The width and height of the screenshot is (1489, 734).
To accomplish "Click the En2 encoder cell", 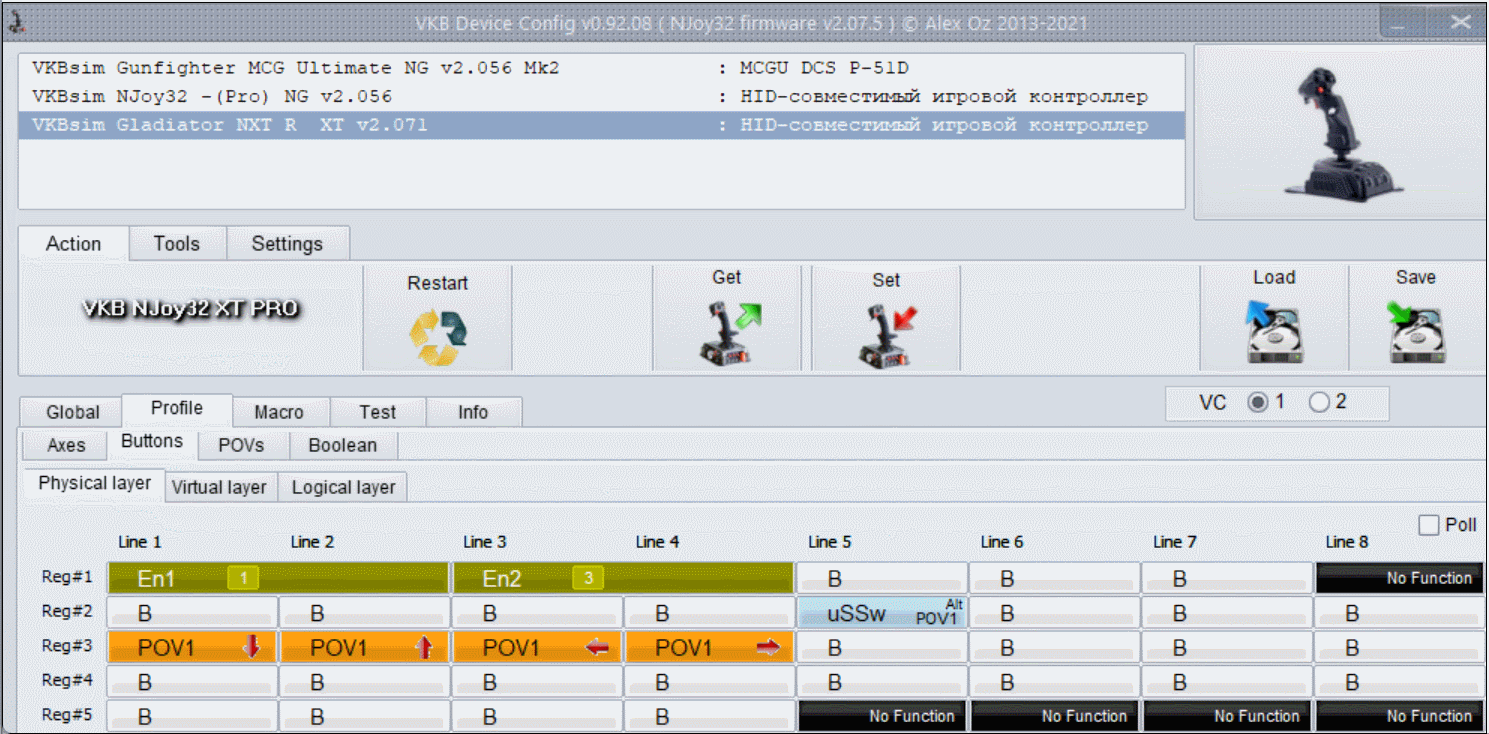I will coord(624,578).
